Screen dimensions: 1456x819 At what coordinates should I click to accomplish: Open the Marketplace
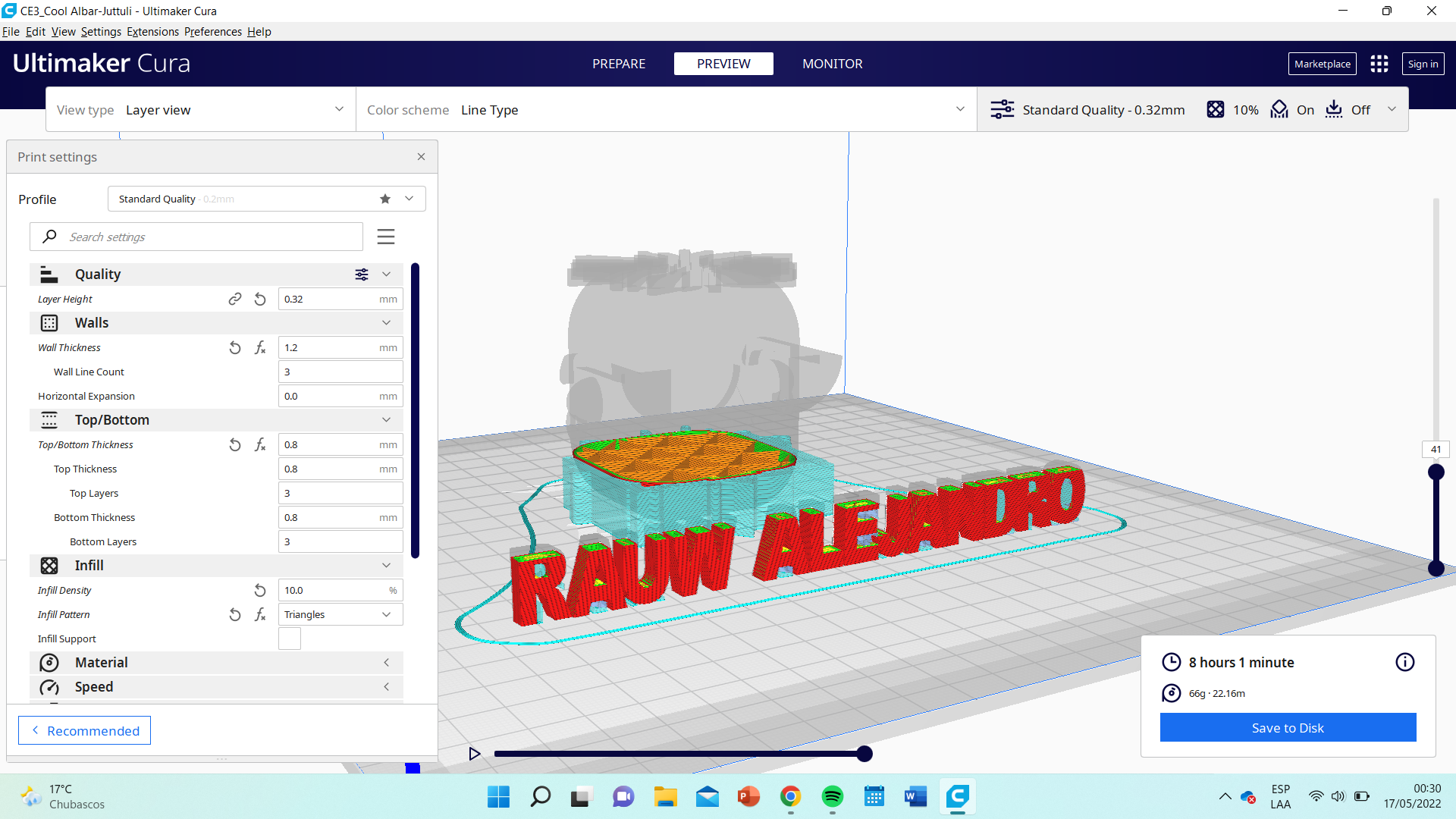(x=1322, y=64)
